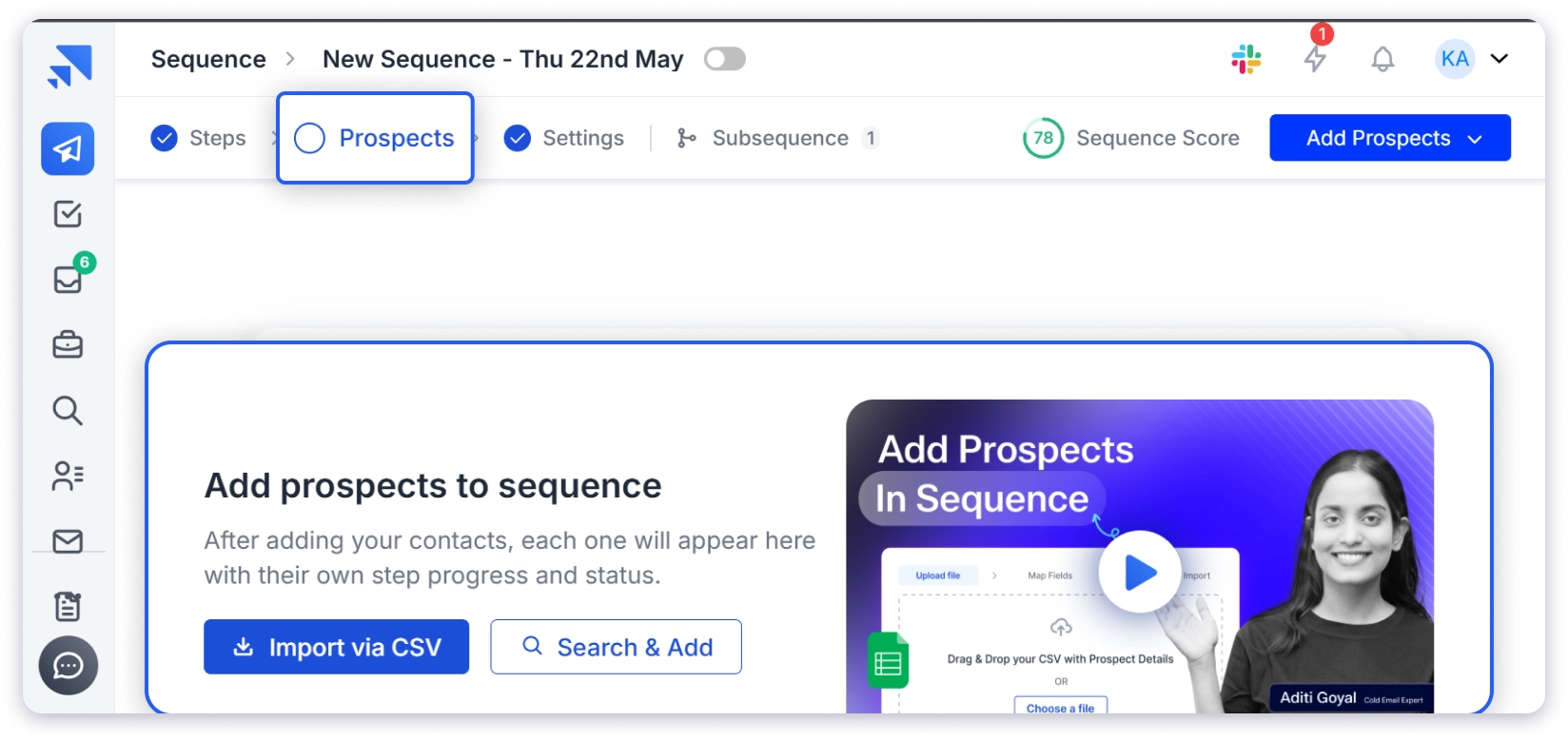Open the KA account menu chevron

tap(1499, 59)
